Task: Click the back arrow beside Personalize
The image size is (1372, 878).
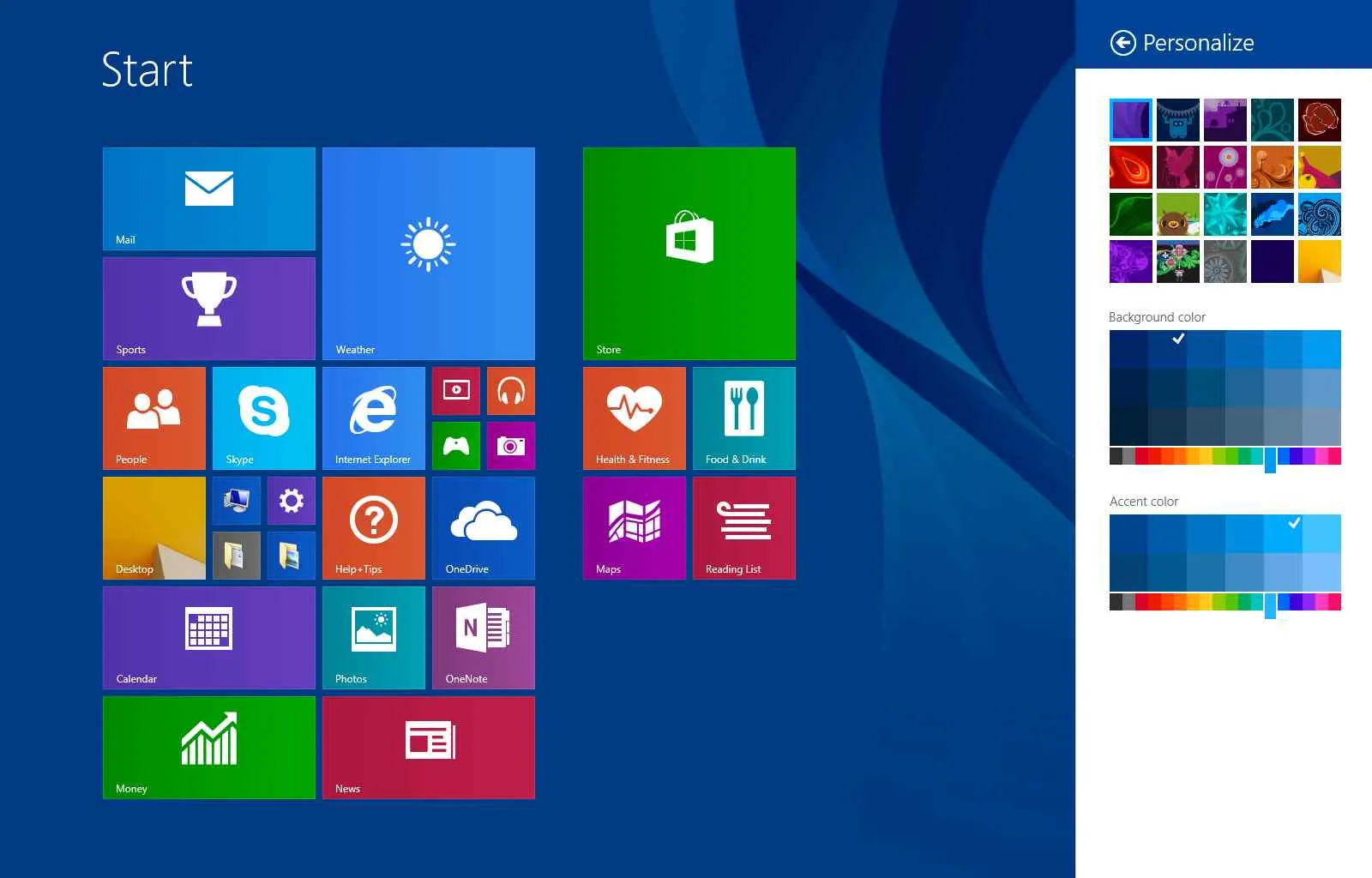Action: pos(1122,43)
